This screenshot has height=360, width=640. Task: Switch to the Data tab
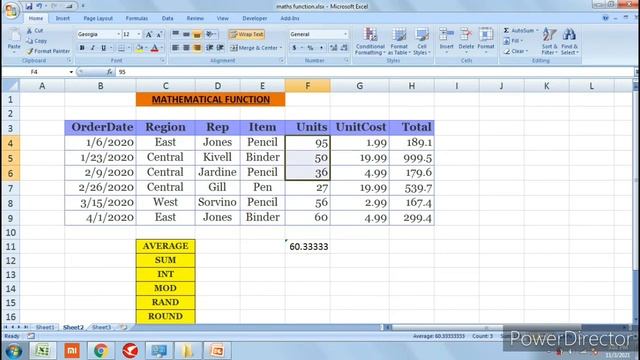tap(167, 18)
